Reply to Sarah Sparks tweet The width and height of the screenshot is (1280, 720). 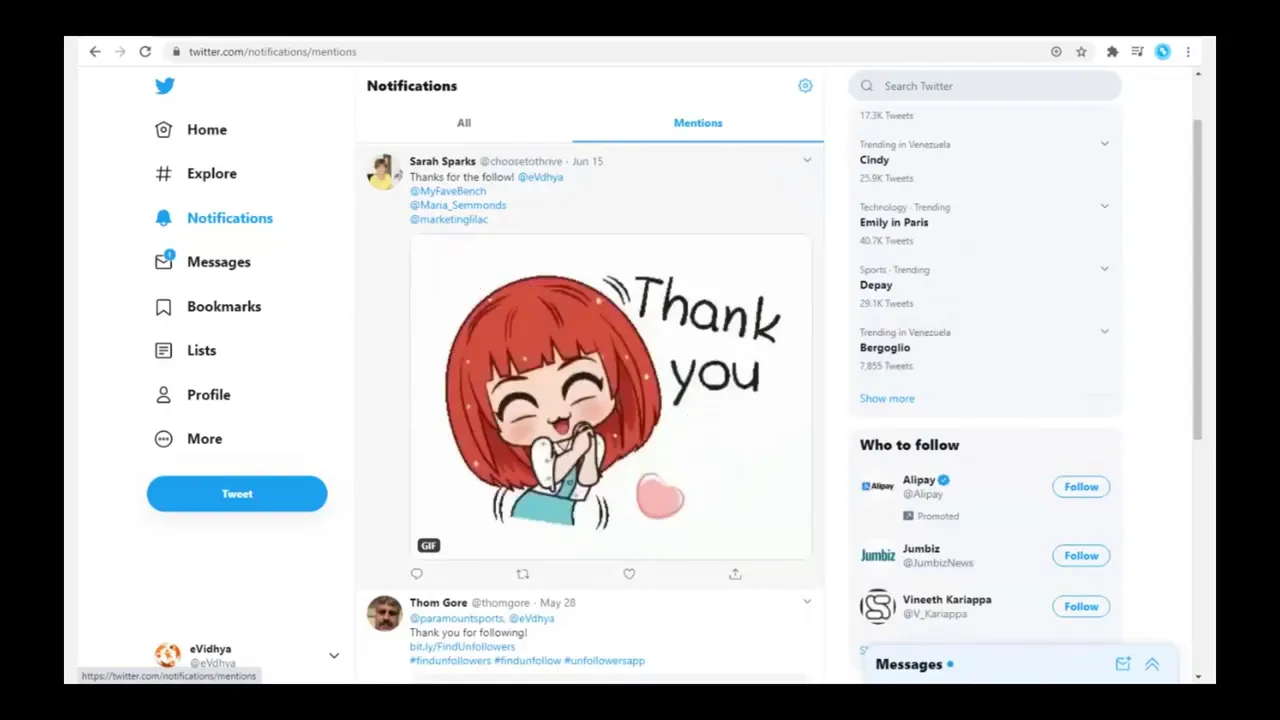(417, 574)
